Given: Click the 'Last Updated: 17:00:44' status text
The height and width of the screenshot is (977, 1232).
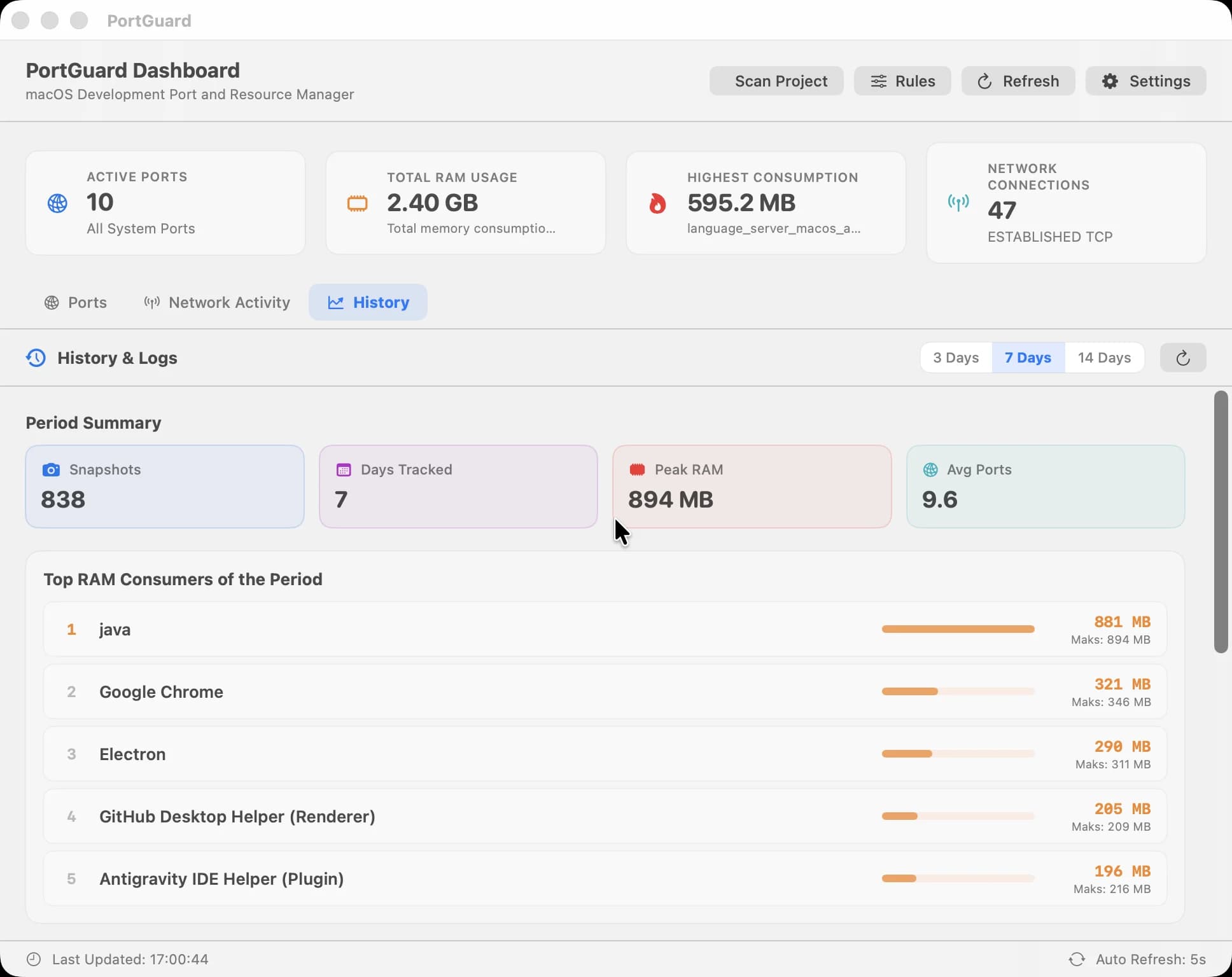Looking at the screenshot, I should click(130, 959).
